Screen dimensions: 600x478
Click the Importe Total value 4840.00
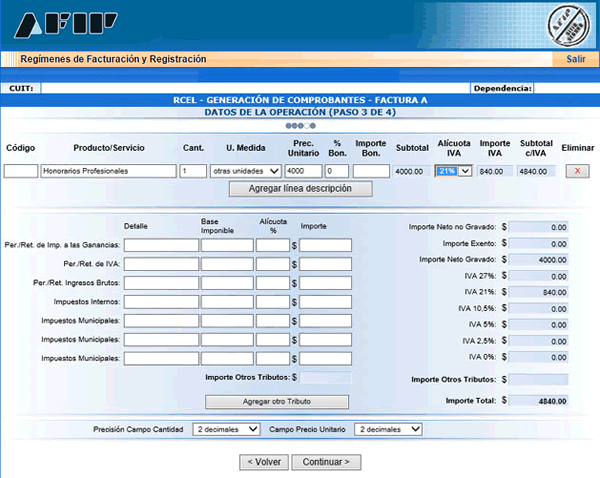point(538,401)
